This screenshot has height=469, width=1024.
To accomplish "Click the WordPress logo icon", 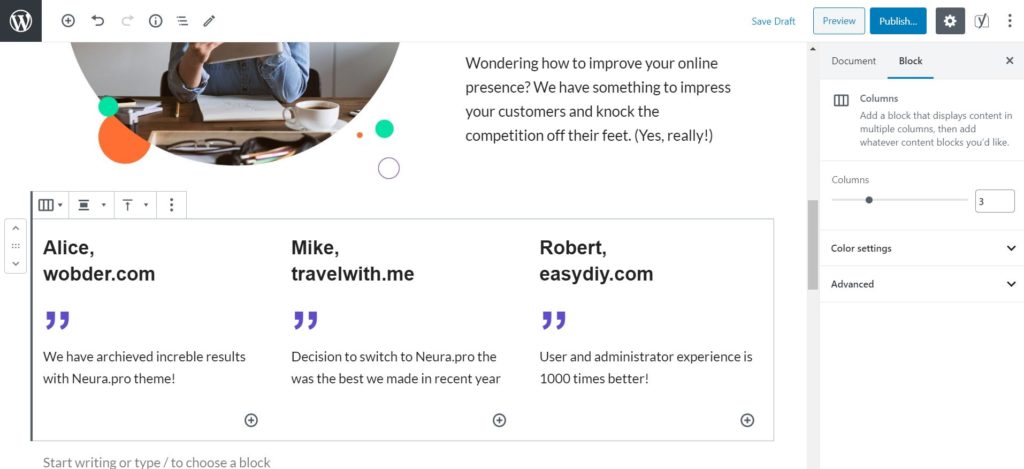I will pyautogui.click(x=21, y=21).
